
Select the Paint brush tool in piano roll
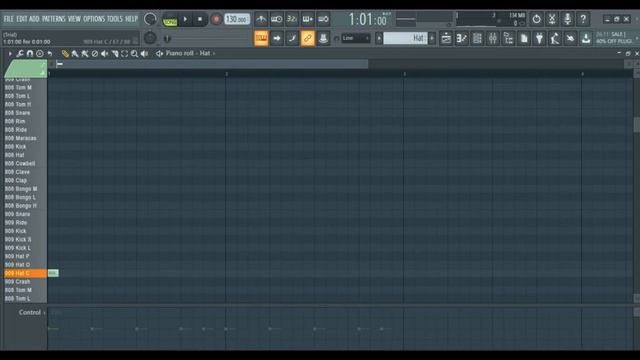pos(75,53)
